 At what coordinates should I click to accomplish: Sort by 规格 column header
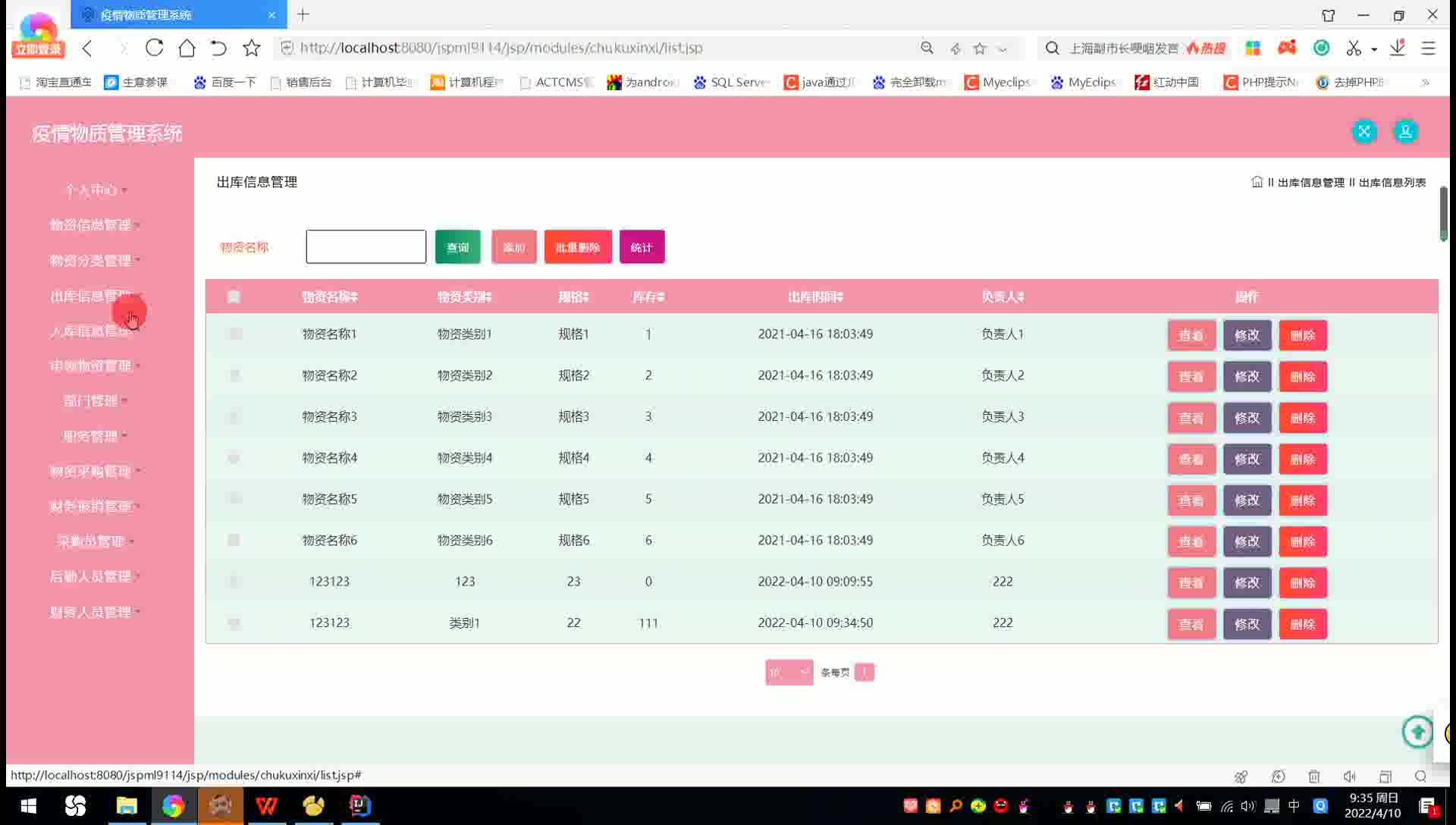click(573, 296)
